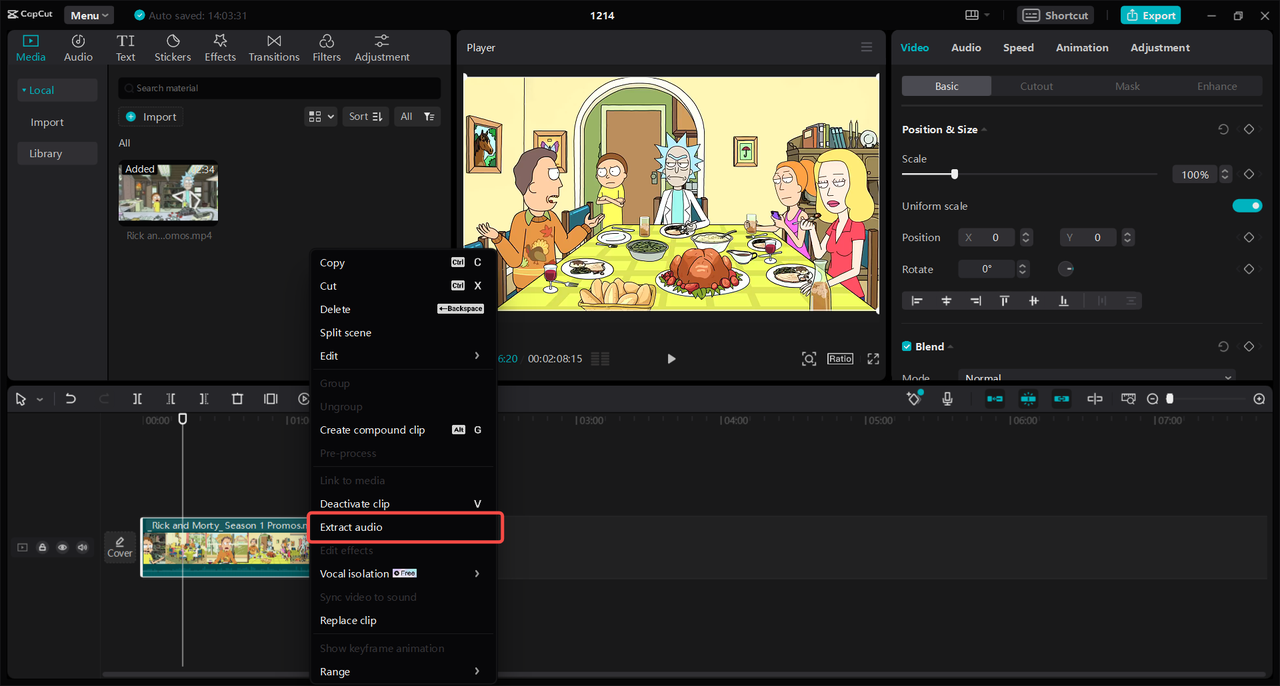Image resolution: width=1280 pixels, height=686 pixels.
Task: Open the Filters panel
Action: point(326,47)
